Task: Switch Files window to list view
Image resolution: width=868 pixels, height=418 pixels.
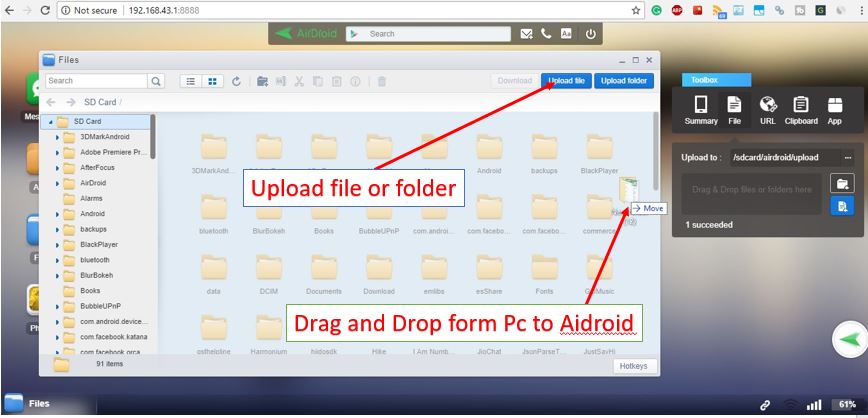Action: [x=190, y=81]
